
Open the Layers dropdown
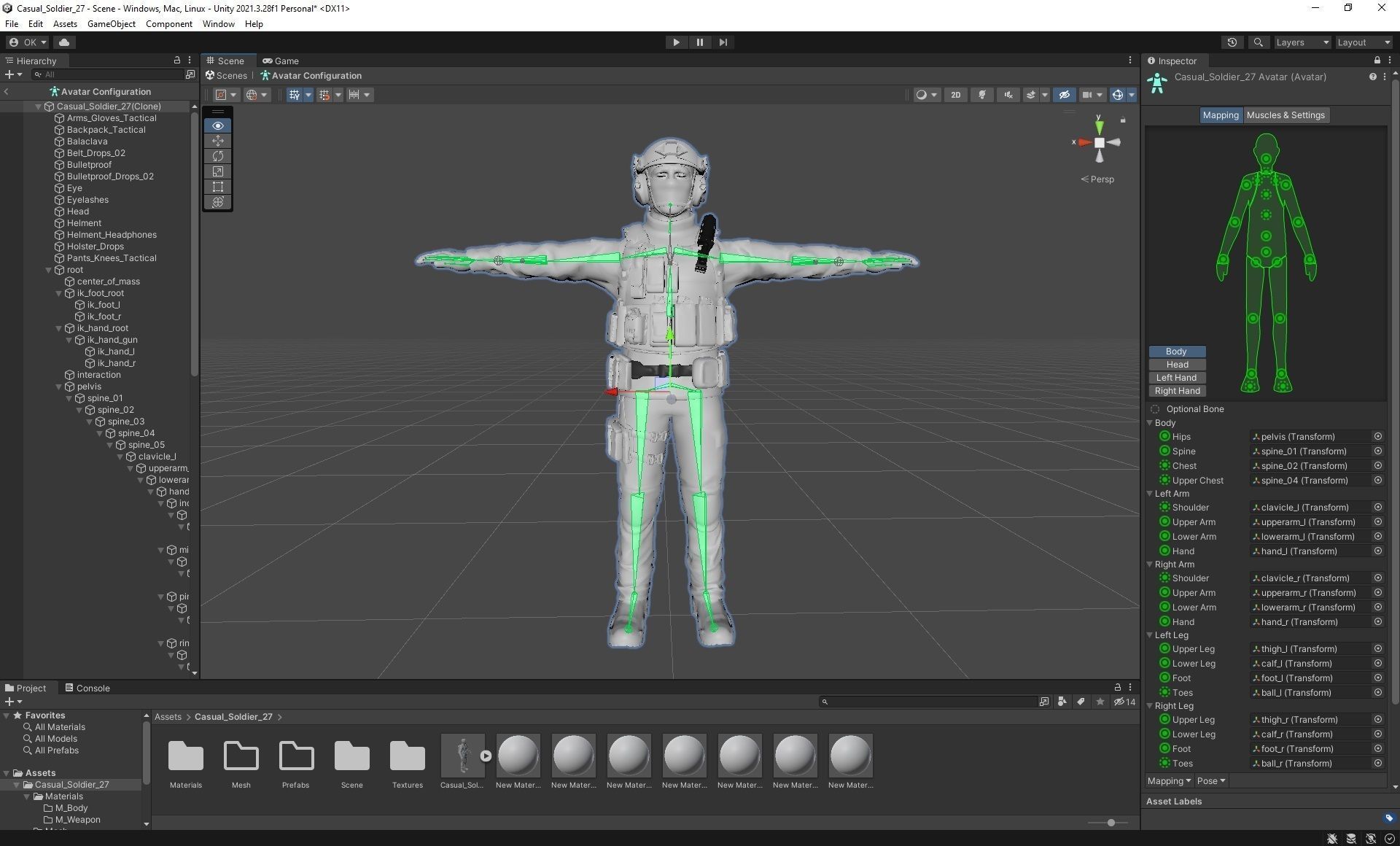tap(1302, 42)
